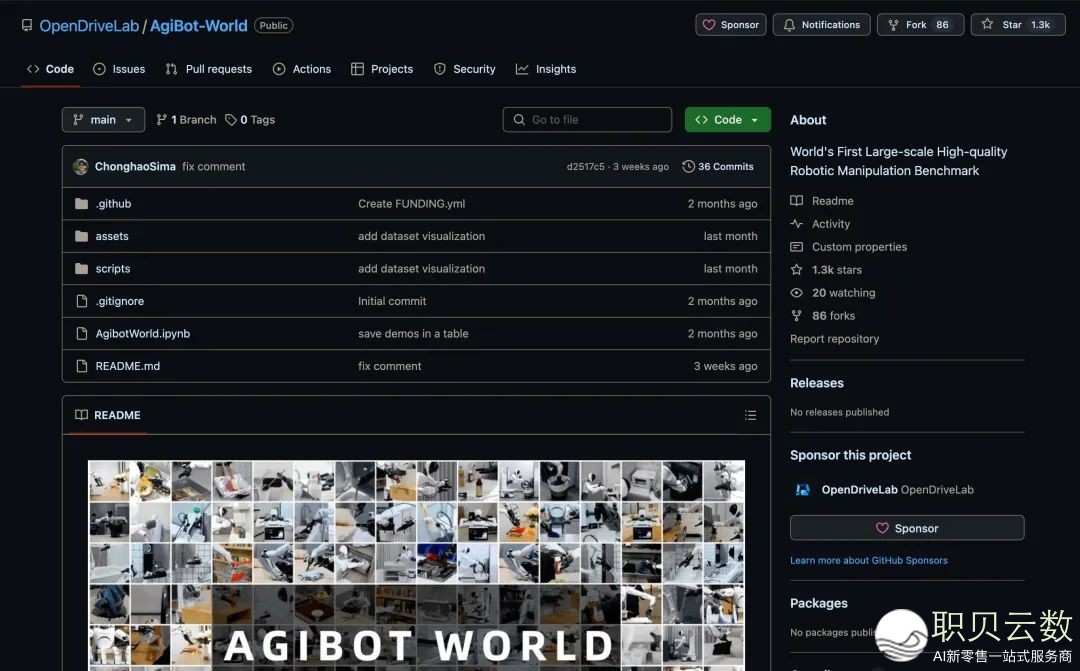Open the latest 'fix comment' commit message
This screenshot has width=1080, height=671.
point(214,167)
